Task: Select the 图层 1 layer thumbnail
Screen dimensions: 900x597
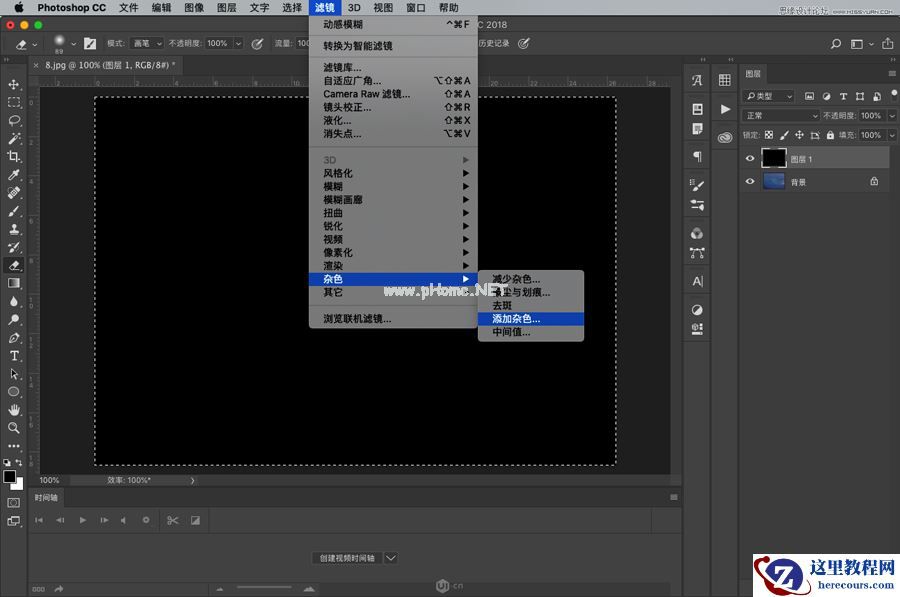Action: pos(774,158)
